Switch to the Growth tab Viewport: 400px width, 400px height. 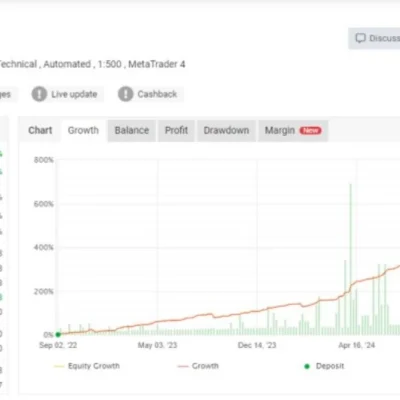(x=83, y=130)
